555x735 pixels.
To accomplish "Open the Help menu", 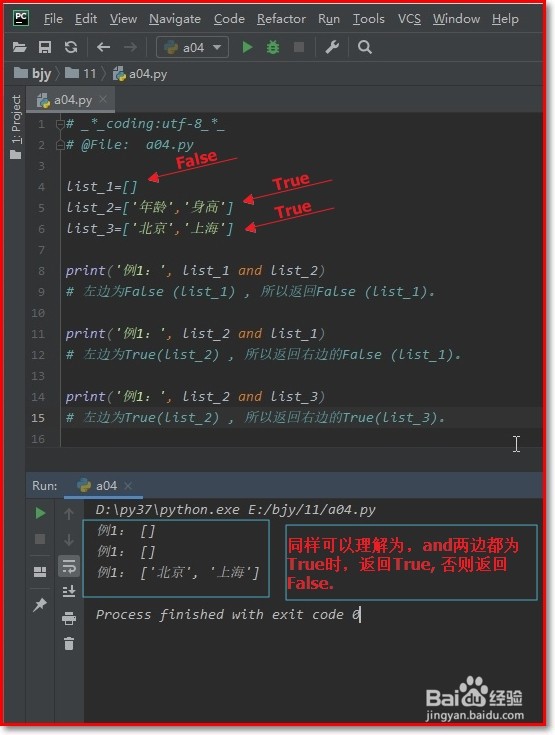I will (505, 19).
